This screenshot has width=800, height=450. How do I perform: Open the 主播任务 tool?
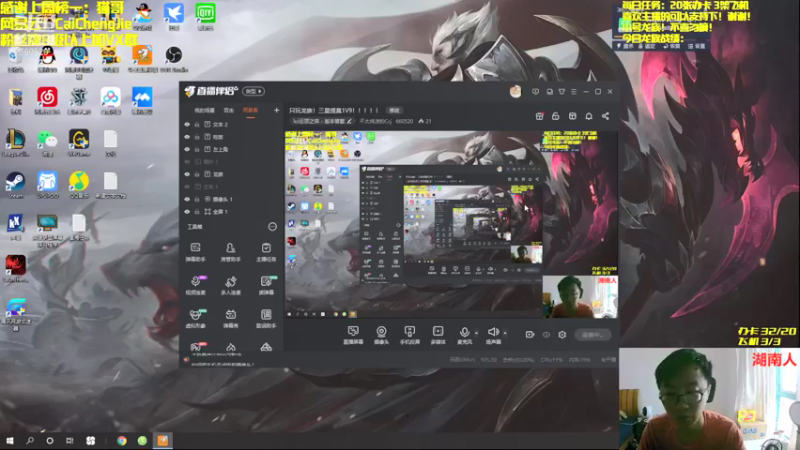point(266,252)
